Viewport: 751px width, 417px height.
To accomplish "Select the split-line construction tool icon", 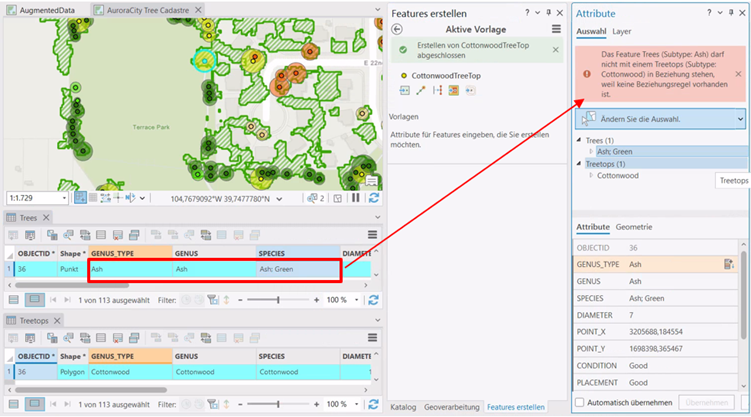I will (437, 90).
